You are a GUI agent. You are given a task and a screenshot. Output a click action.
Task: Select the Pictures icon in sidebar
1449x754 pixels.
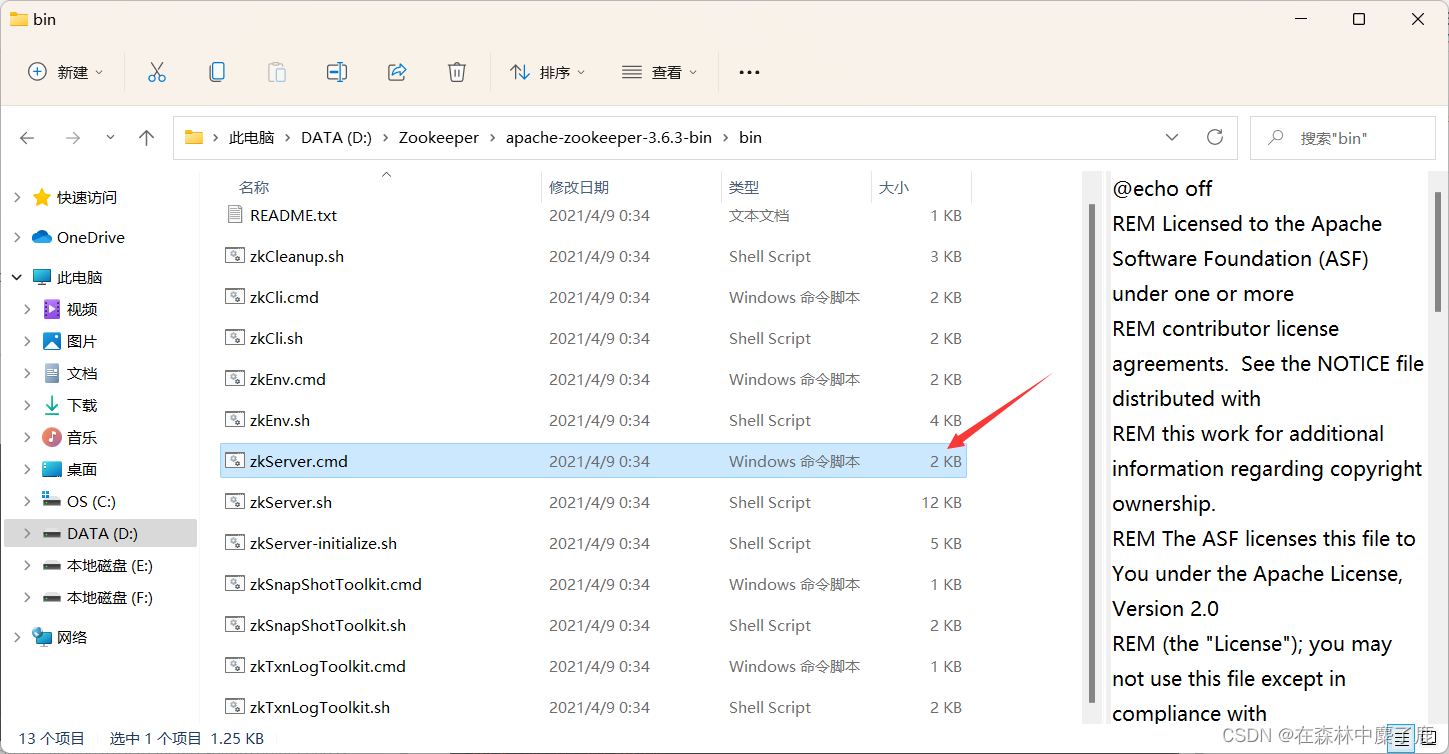(x=52, y=341)
